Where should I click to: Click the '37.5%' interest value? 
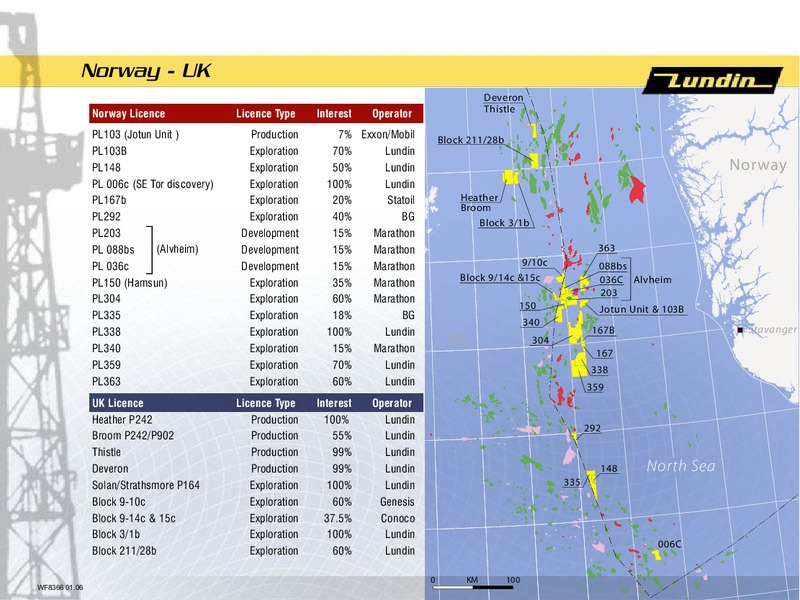pos(337,518)
